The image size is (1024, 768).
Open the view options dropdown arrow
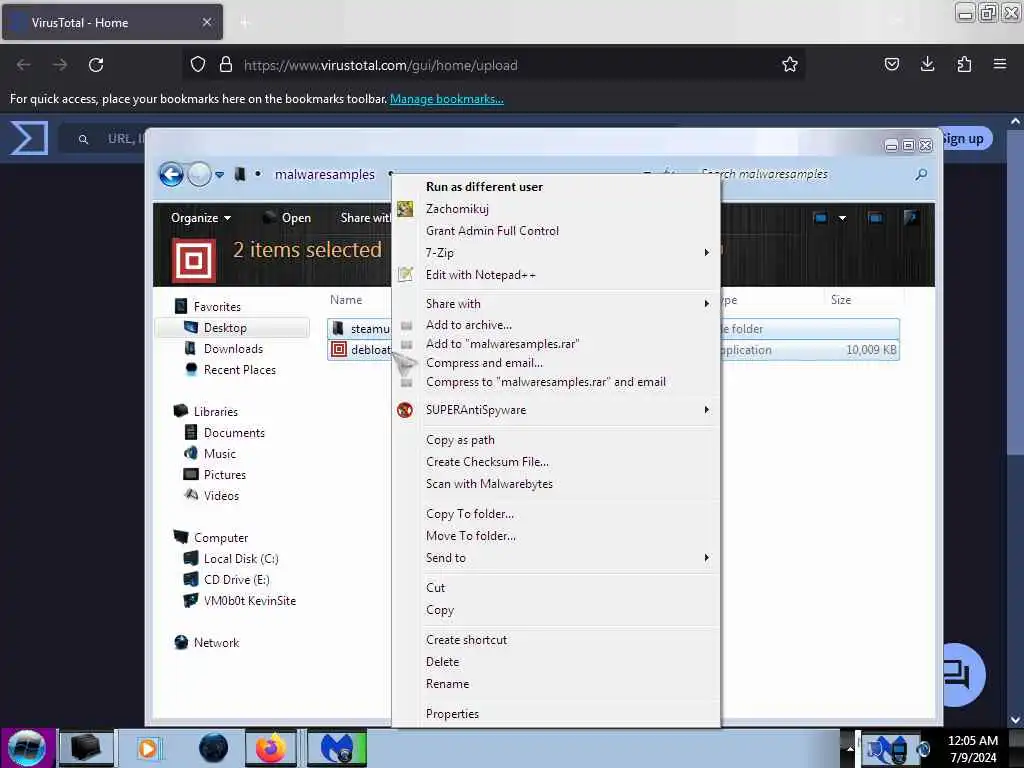coord(842,218)
